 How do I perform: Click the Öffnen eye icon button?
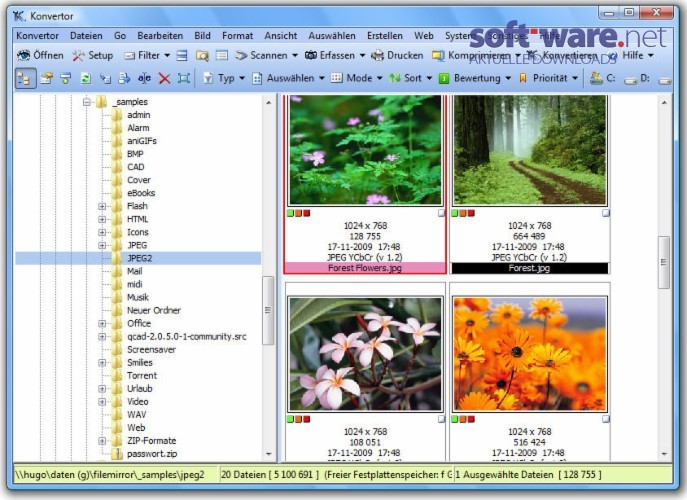[23, 56]
